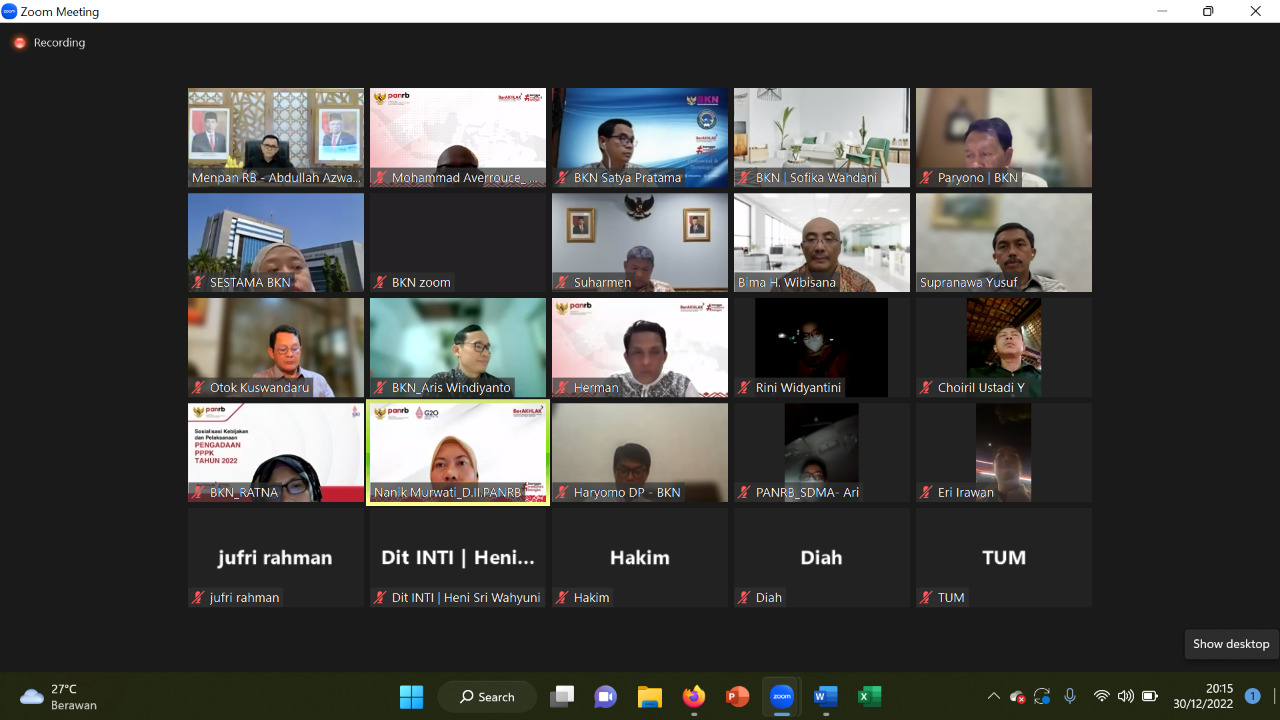Open Firefox from the taskbar
Viewport: 1280px width, 720px height.
click(x=694, y=696)
